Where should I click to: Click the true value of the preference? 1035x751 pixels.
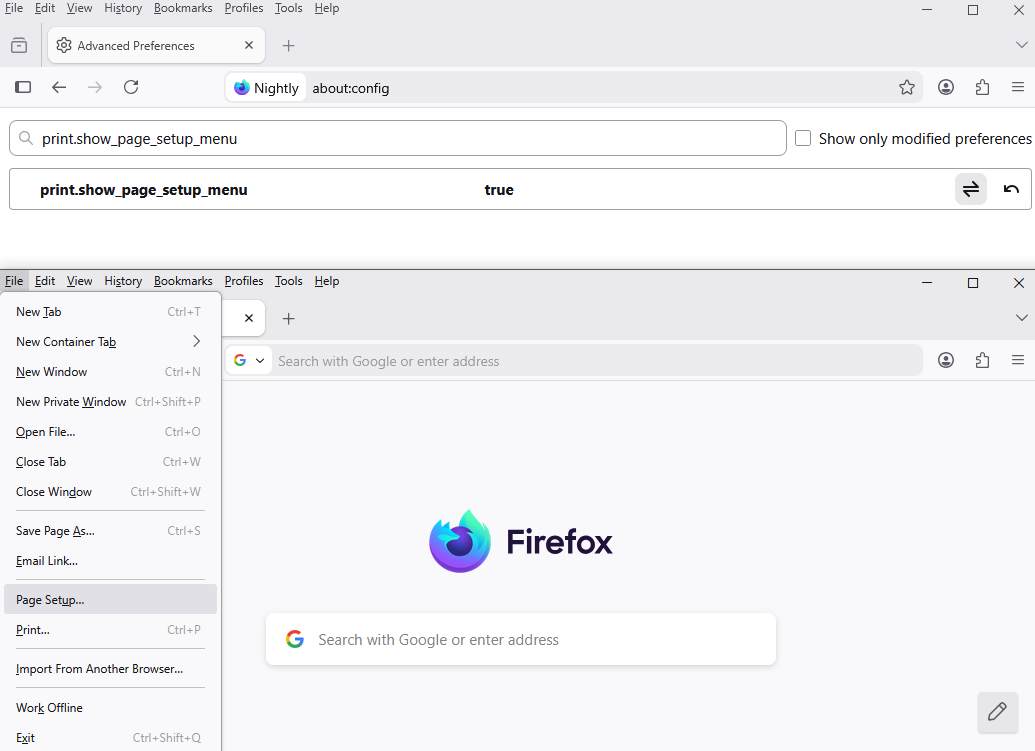[x=499, y=190]
